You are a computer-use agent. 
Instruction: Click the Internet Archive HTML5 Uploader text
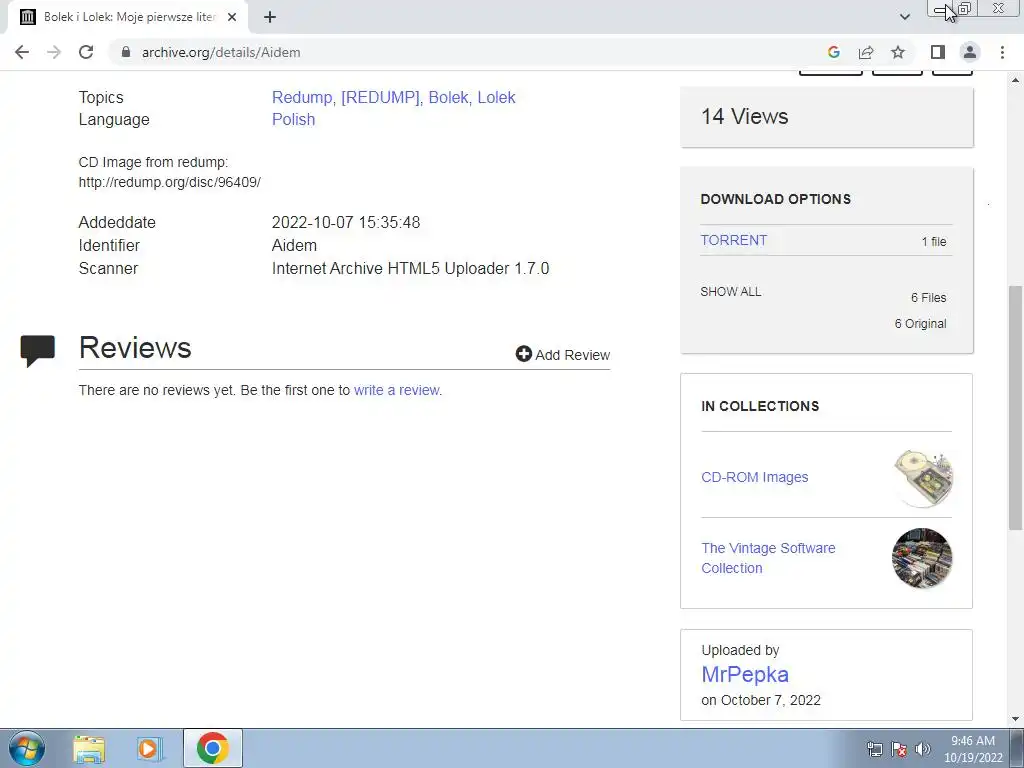[x=410, y=268]
